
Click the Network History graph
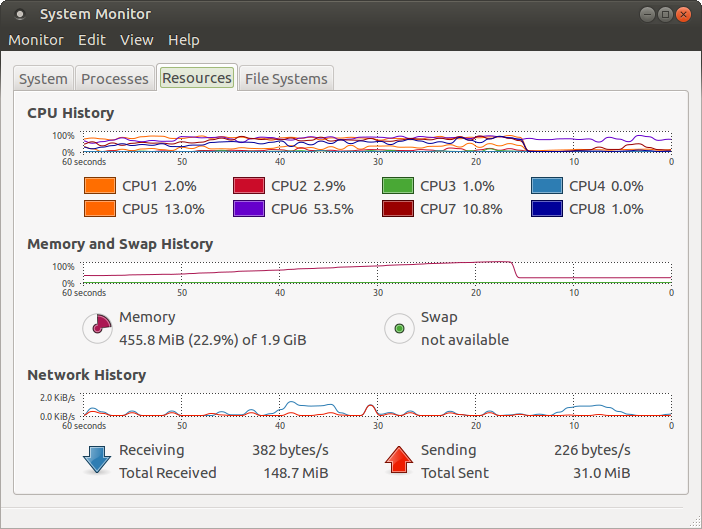377,405
